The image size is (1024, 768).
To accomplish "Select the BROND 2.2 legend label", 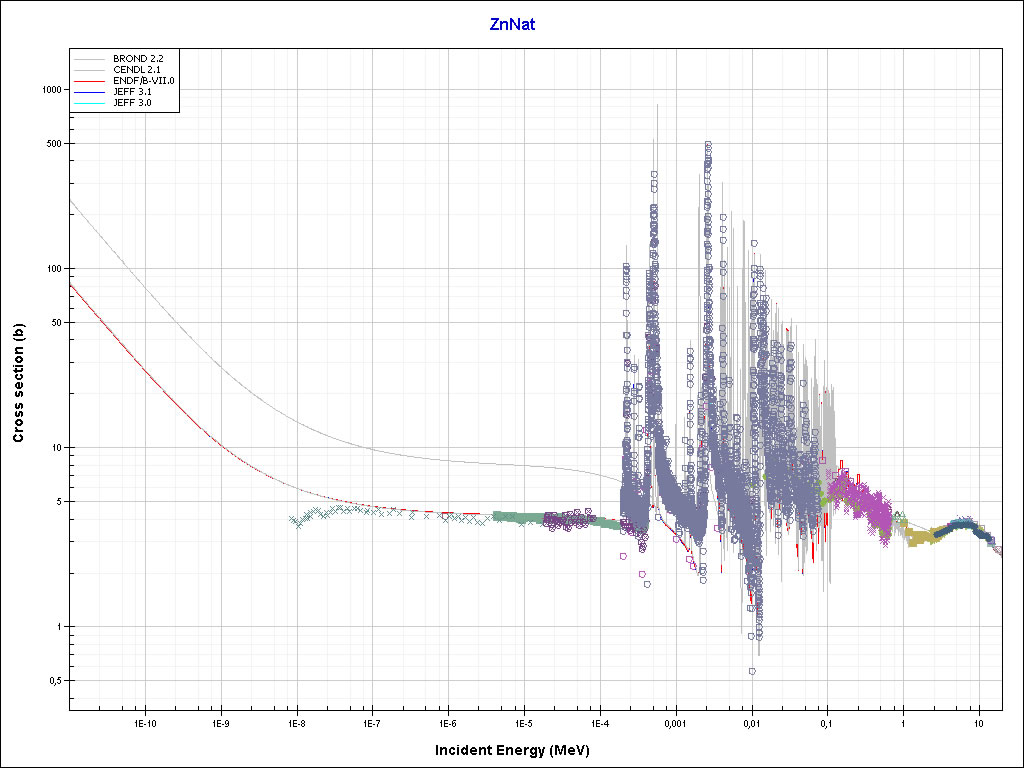I will (x=138, y=59).
